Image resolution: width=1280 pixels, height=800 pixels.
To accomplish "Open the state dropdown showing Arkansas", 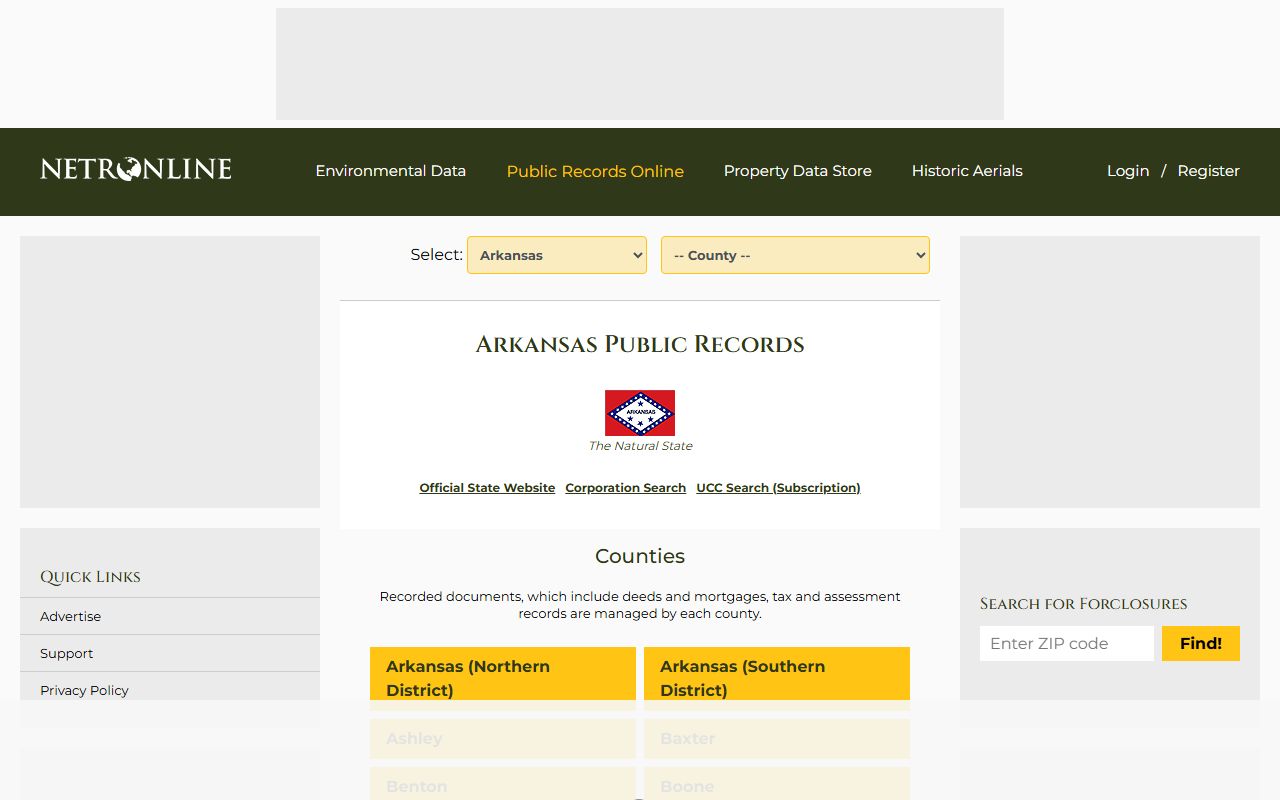I will pos(557,255).
